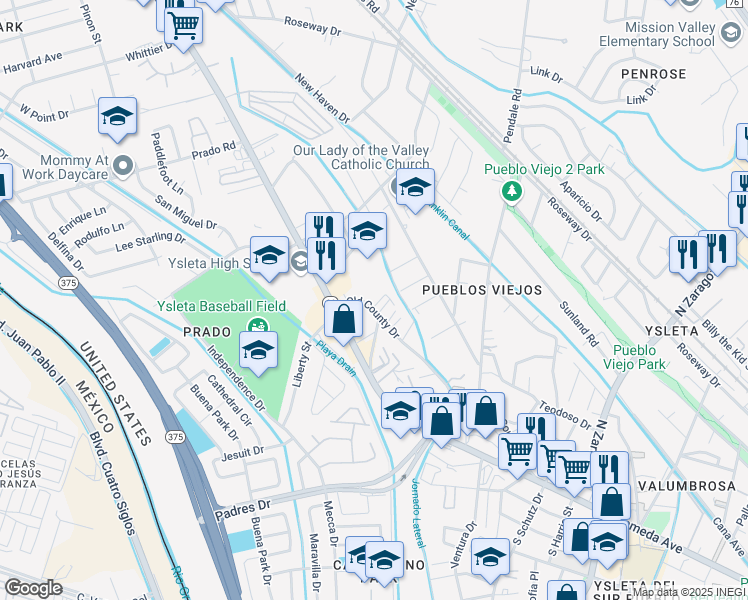This screenshot has height=600, width=748.
Task: Click the Ysleta Baseball Field label
Action: pyautogui.click(x=221, y=306)
